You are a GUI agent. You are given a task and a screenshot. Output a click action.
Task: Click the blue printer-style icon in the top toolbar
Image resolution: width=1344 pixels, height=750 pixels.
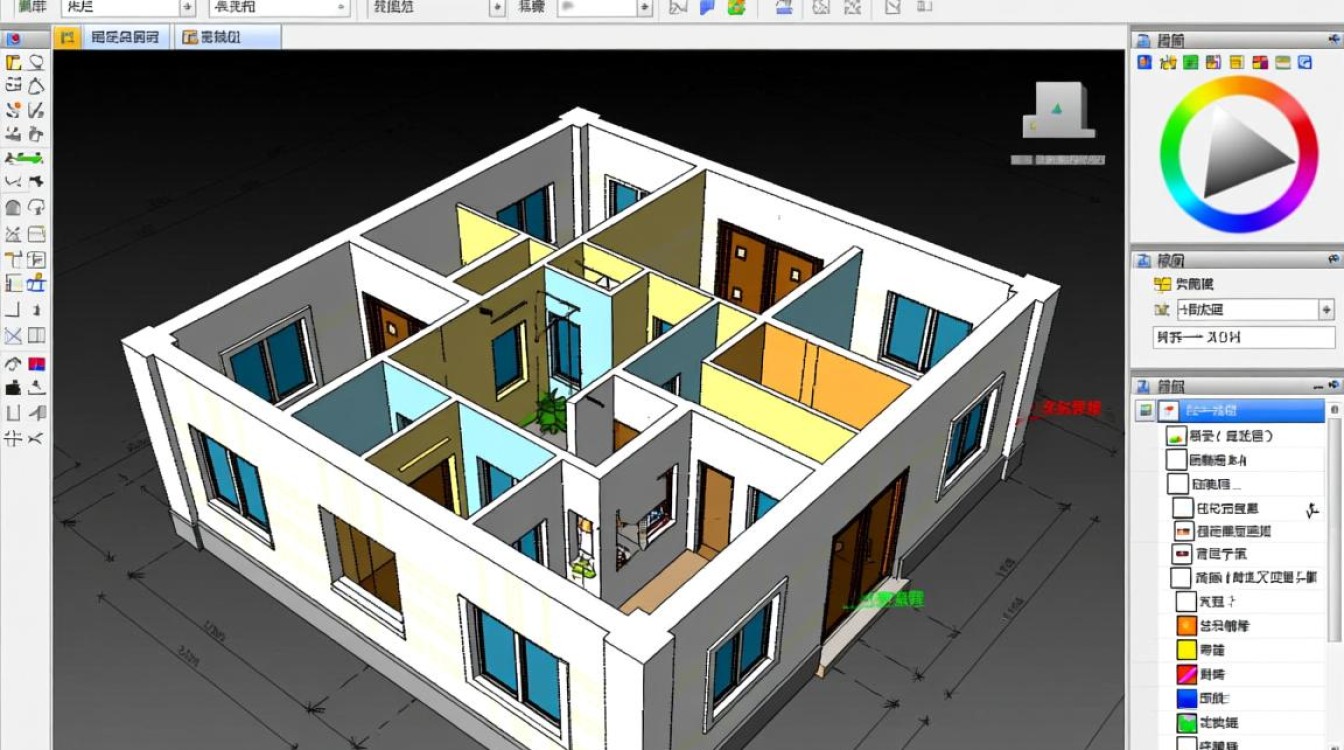[x=785, y=8]
